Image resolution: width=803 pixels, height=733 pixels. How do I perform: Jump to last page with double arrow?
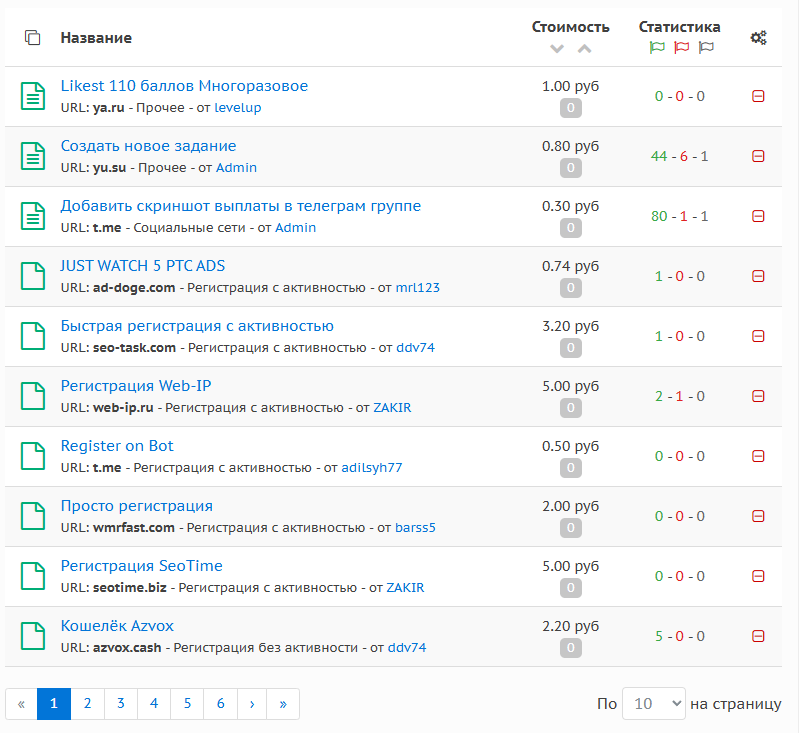(283, 704)
